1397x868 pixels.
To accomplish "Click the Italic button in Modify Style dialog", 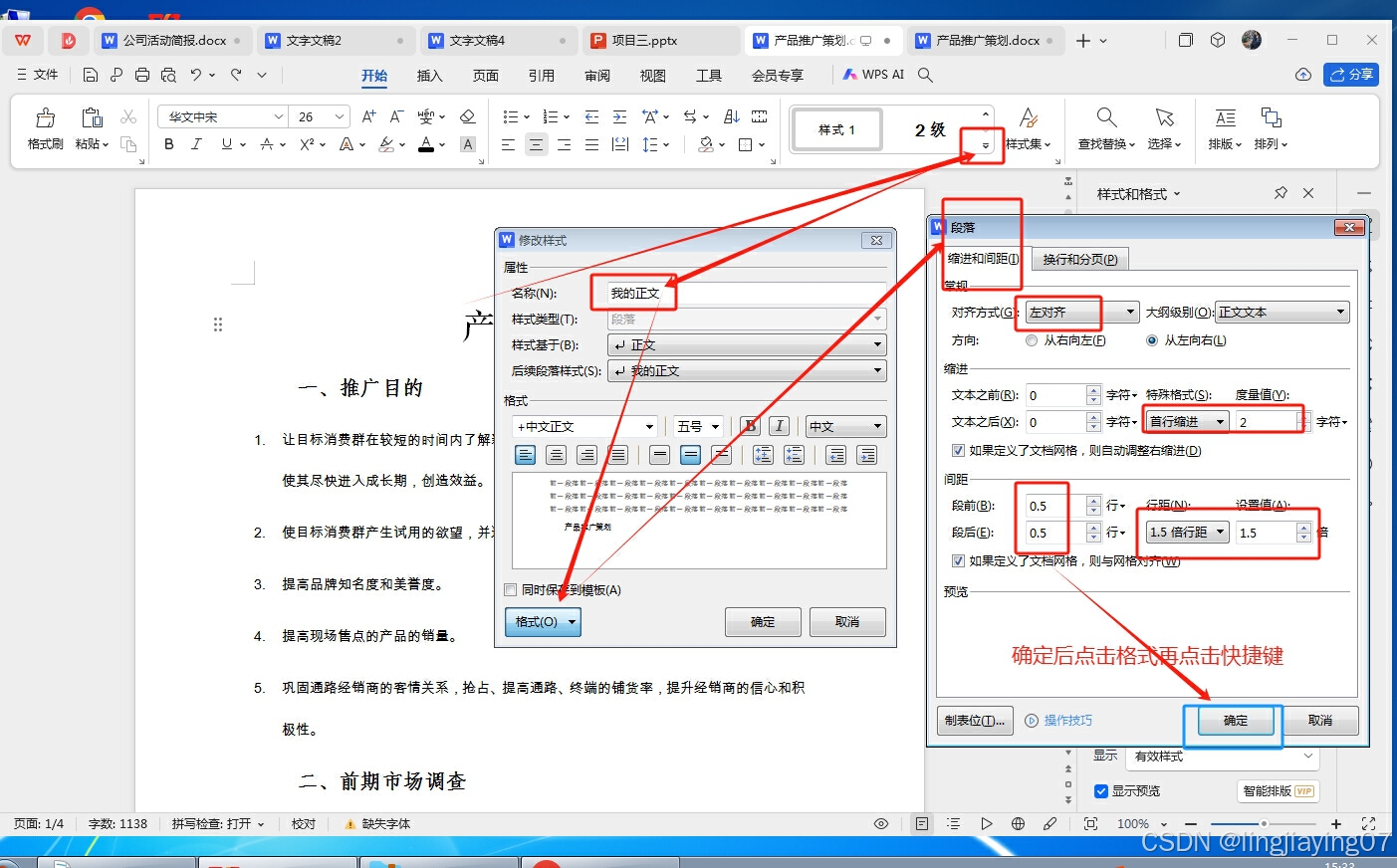I will click(x=780, y=426).
